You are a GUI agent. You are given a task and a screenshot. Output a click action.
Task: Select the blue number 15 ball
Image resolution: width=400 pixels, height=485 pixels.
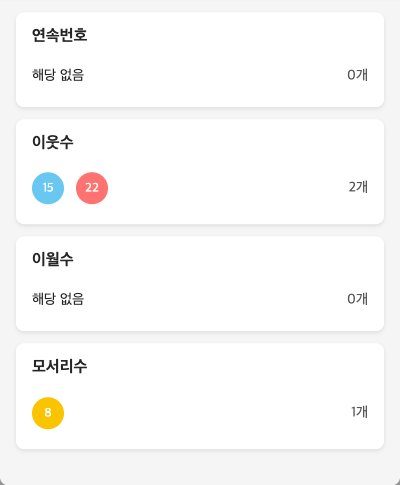pyautogui.click(x=48, y=188)
